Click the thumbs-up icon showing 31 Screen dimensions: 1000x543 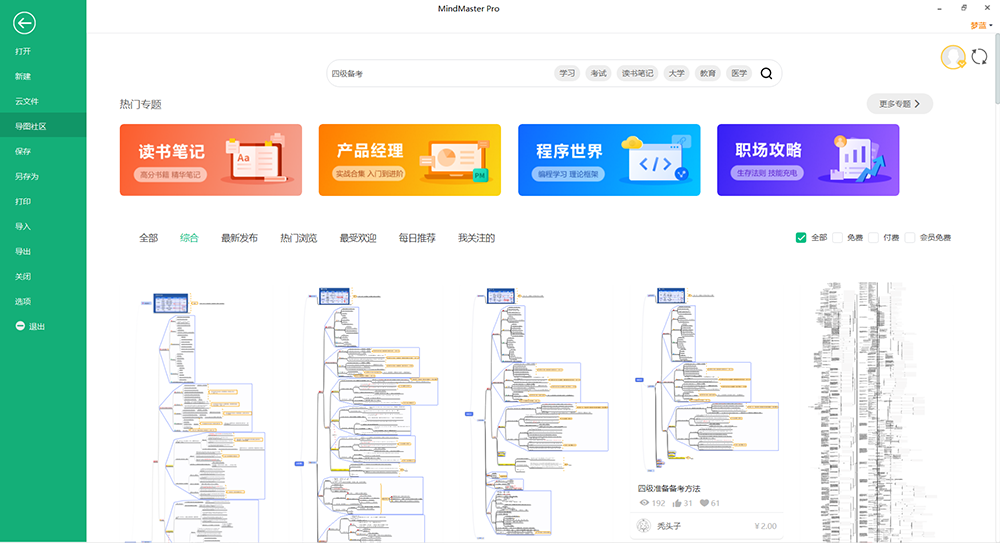(677, 503)
